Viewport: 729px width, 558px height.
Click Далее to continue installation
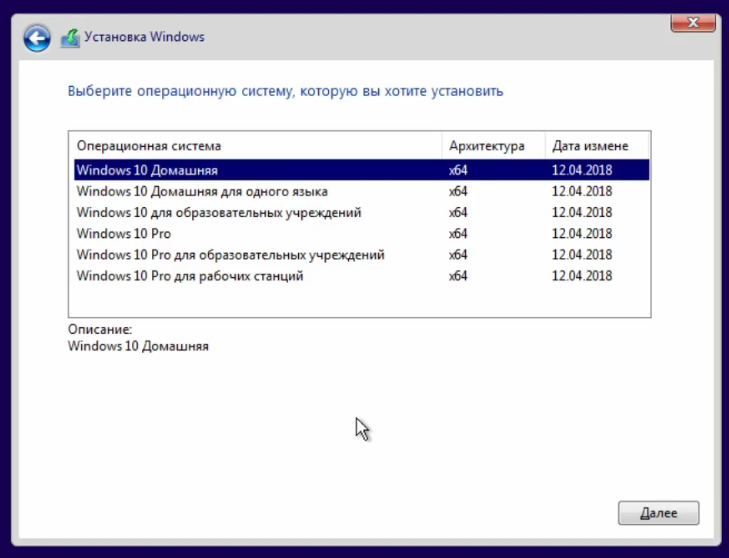click(658, 513)
